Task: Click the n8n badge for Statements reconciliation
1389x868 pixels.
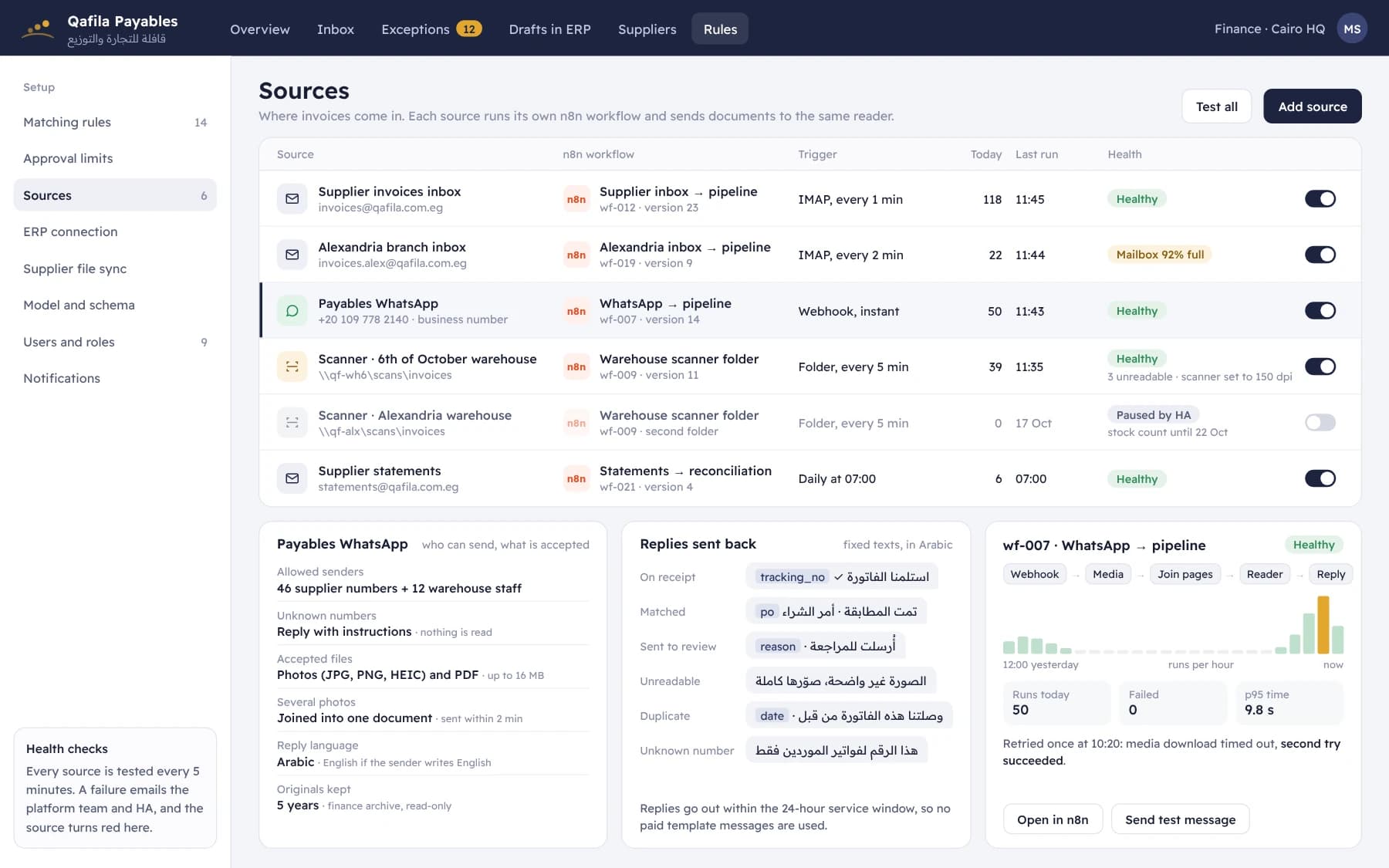Action: point(576,478)
